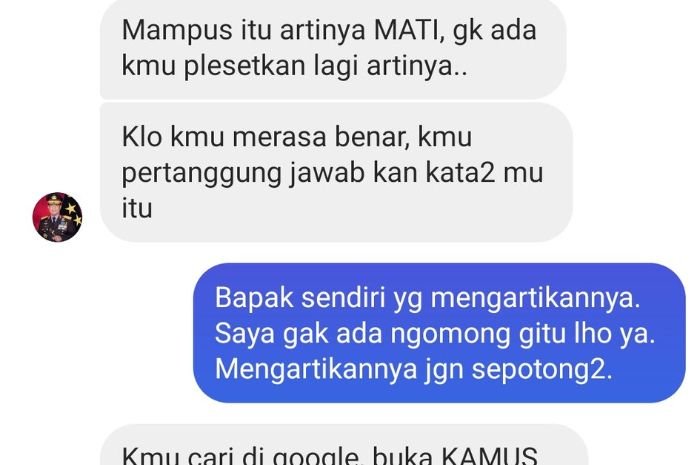Viewport: 700px width, 465px height.
Task: Tap the 'Kmu cari di google' message
Action: click(x=344, y=445)
